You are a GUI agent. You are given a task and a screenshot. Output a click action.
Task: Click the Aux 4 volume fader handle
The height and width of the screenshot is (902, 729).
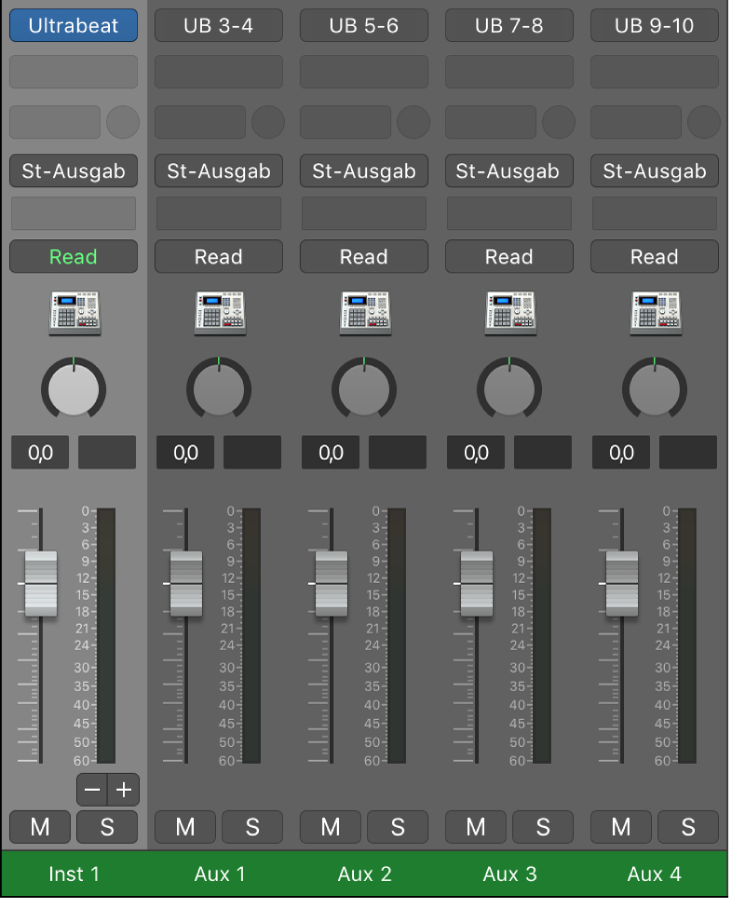click(x=622, y=584)
